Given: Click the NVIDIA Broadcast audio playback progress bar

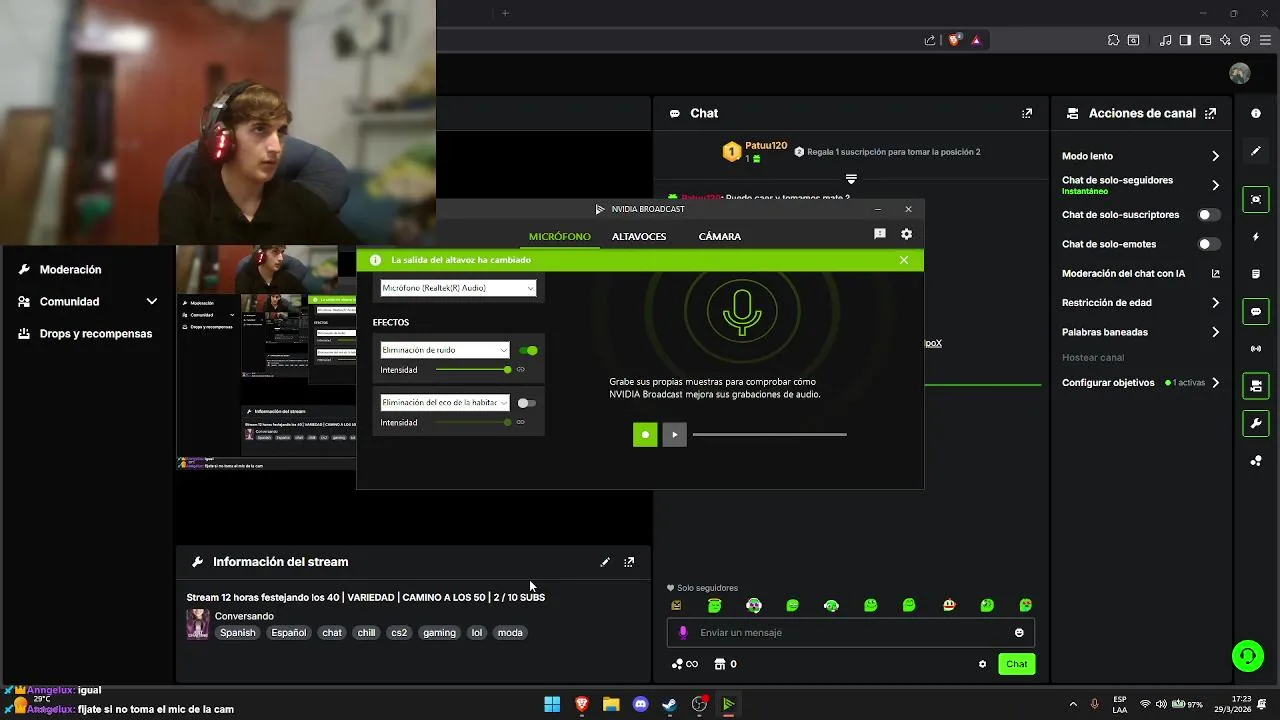Looking at the screenshot, I should pyautogui.click(x=769, y=434).
